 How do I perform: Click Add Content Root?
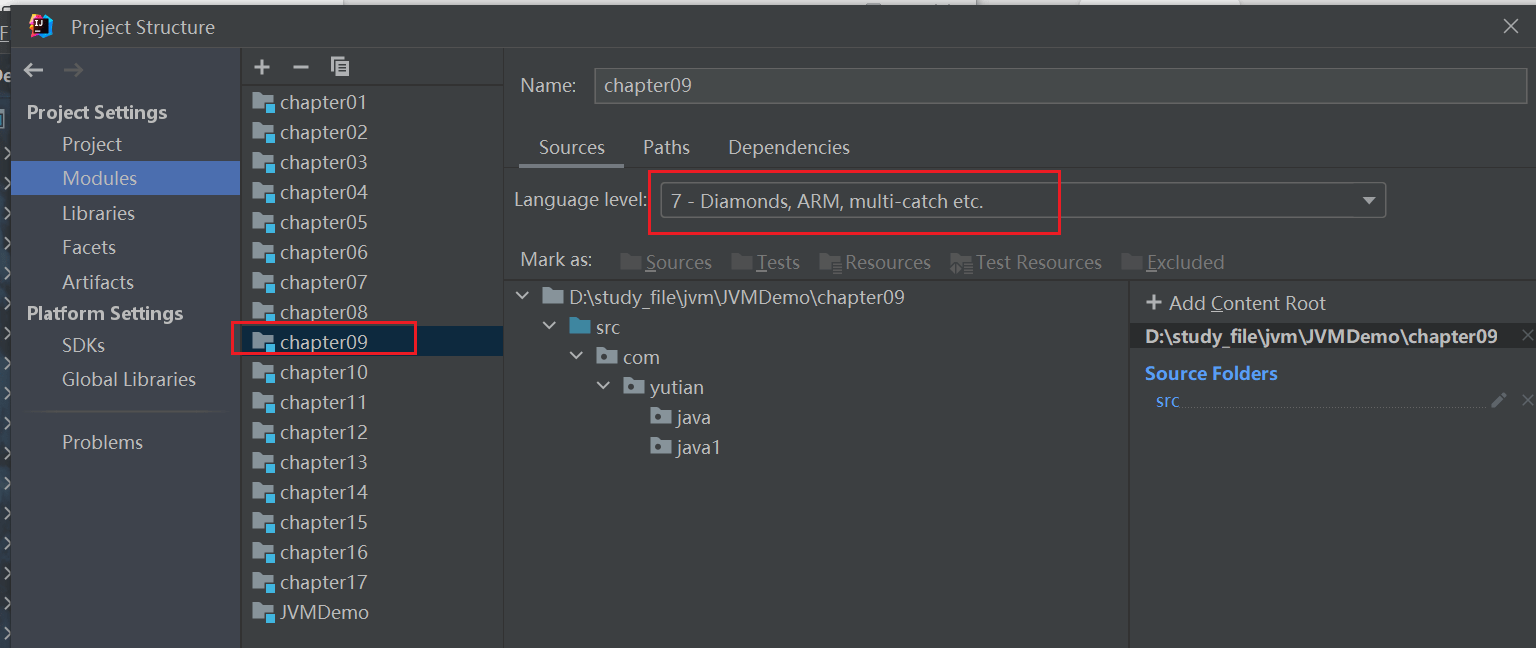(x=1236, y=303)
